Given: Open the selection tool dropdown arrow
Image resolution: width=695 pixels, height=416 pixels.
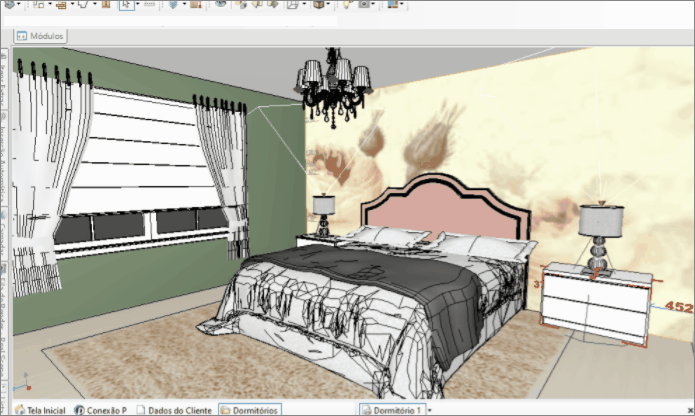Looking at the screenshot, I should click(137, 4).
